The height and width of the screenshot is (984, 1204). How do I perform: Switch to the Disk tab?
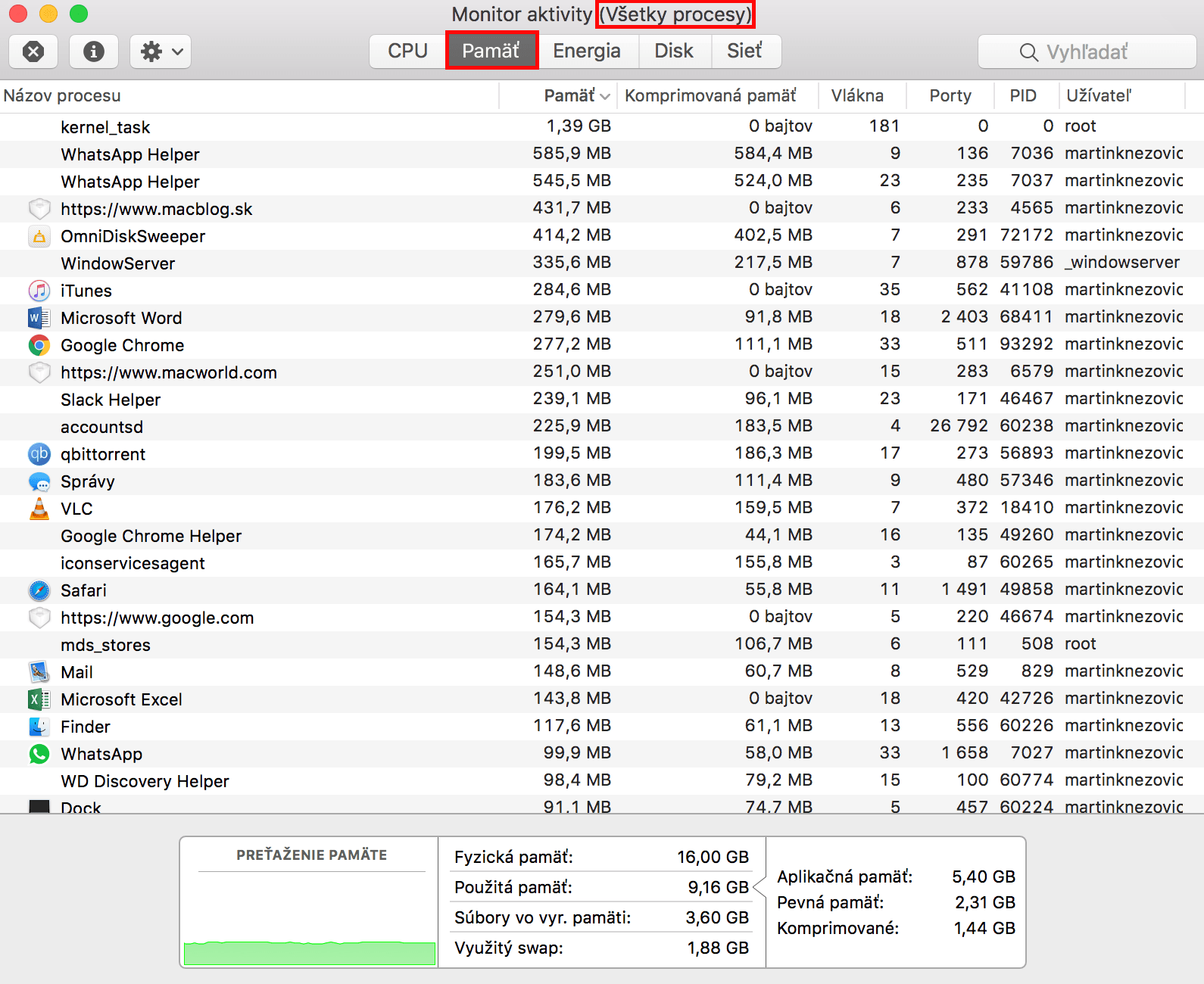pyautogui.click(x=674, y=51)
